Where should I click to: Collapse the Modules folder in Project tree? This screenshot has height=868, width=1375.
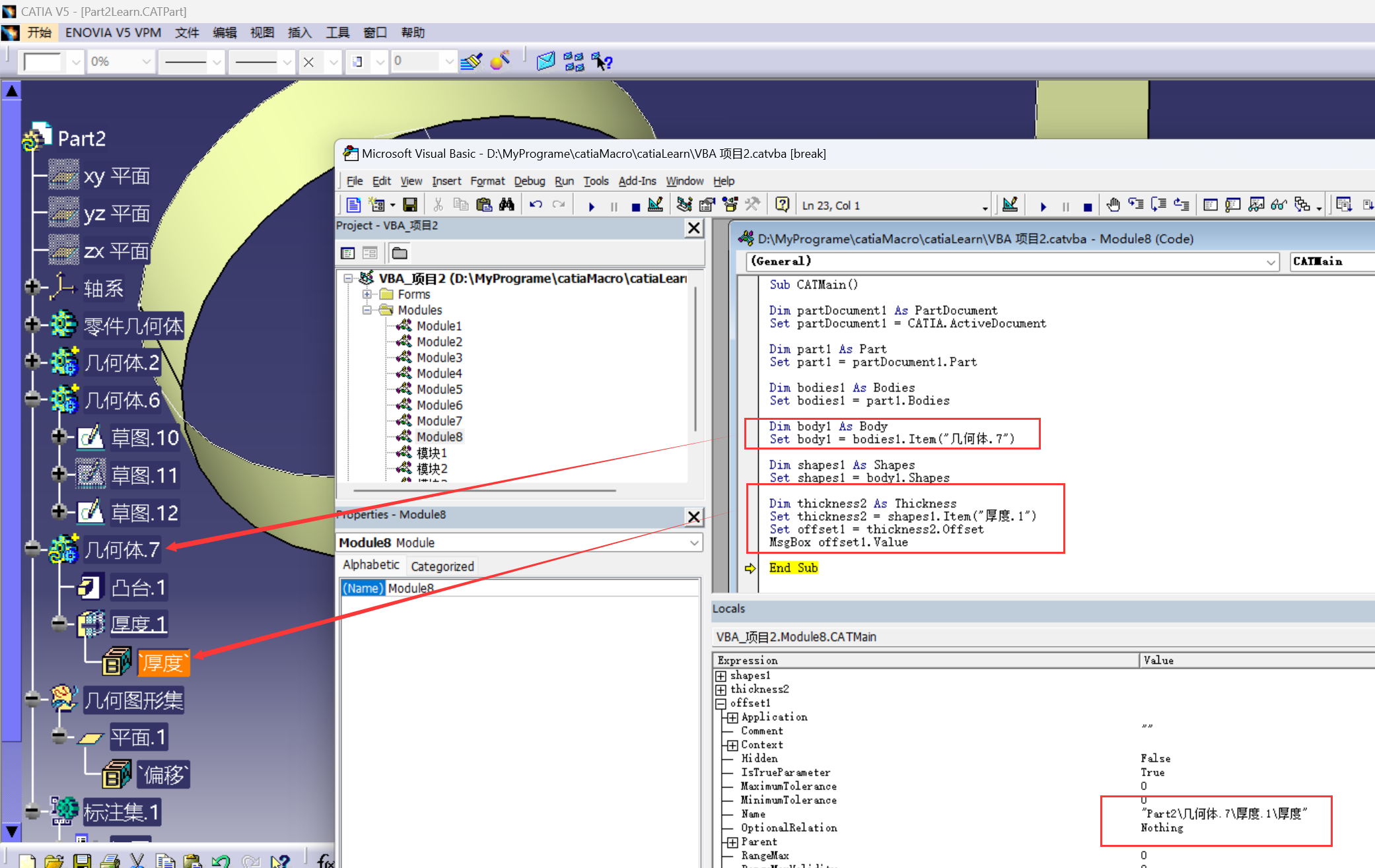[367, 310]
